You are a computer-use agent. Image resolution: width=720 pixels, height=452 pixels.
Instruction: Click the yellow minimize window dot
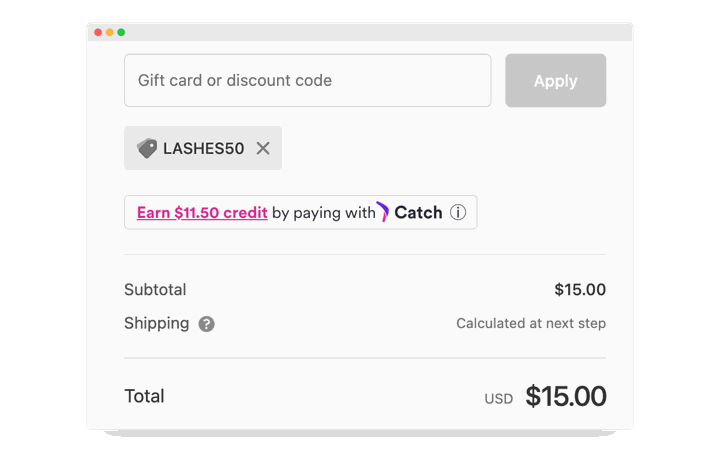pyautogui.click(x=109, y=32)
